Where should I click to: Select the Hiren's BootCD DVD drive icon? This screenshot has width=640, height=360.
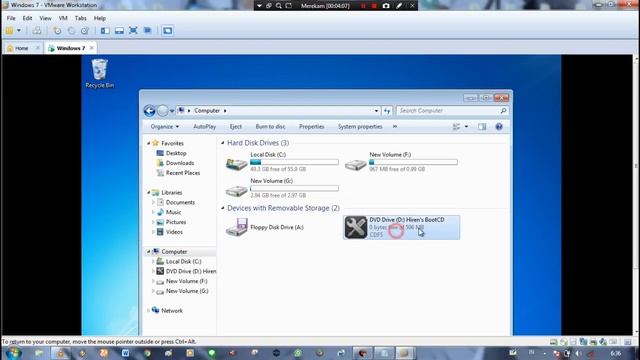pos(356,227)
